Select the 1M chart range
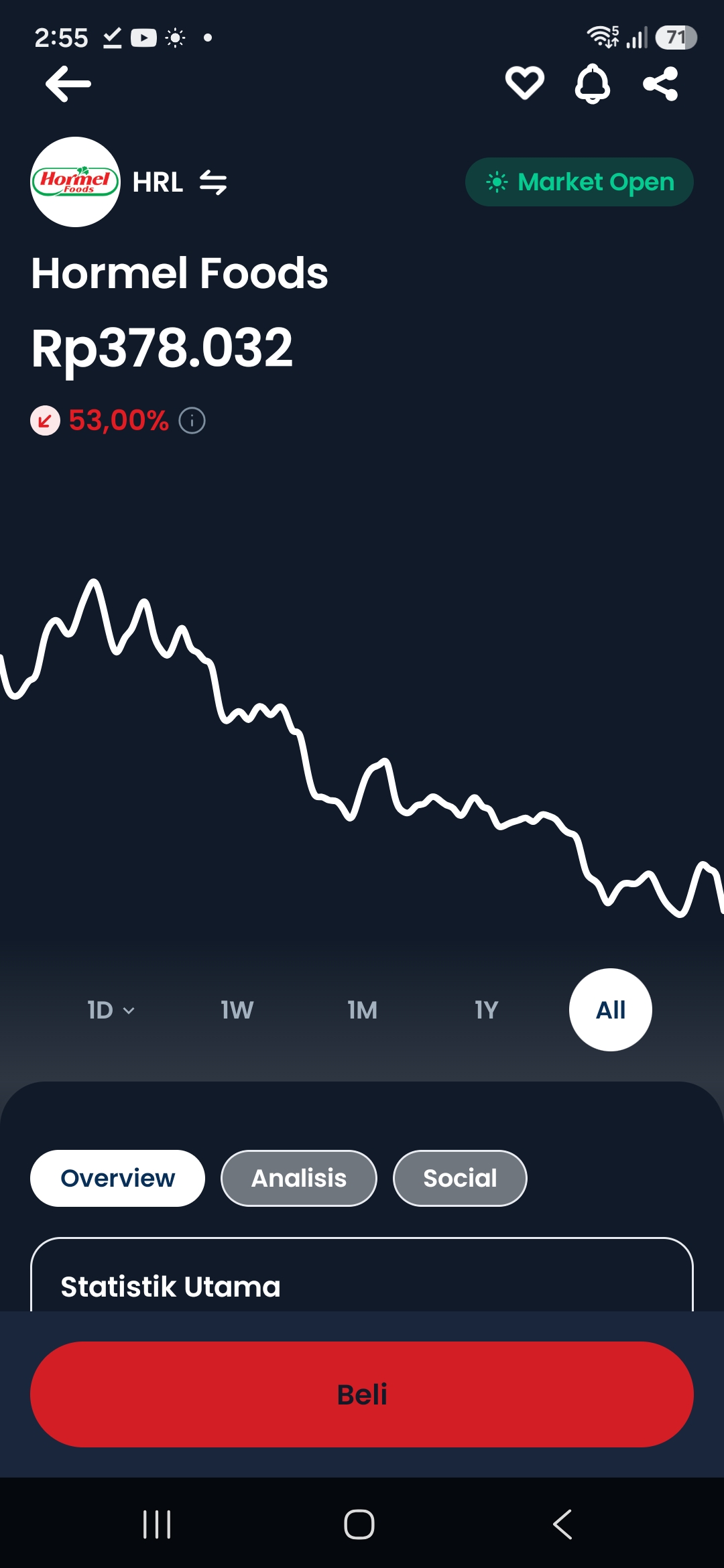This screenshot has height=1568, width=724. point(362,1010)
